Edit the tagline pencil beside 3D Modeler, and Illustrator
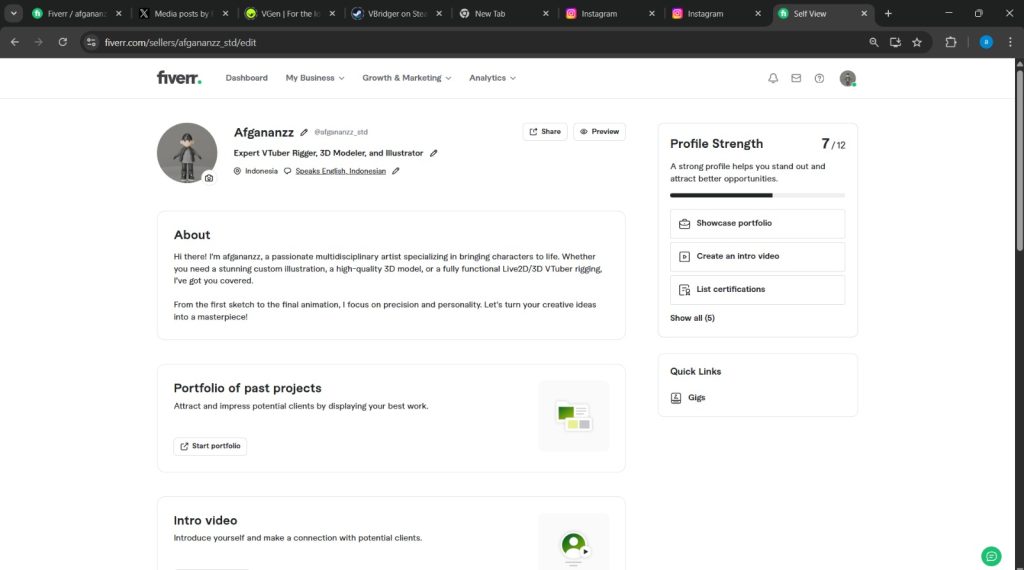Viewport: 1024px width, 570px height. [x=433, y=153]
